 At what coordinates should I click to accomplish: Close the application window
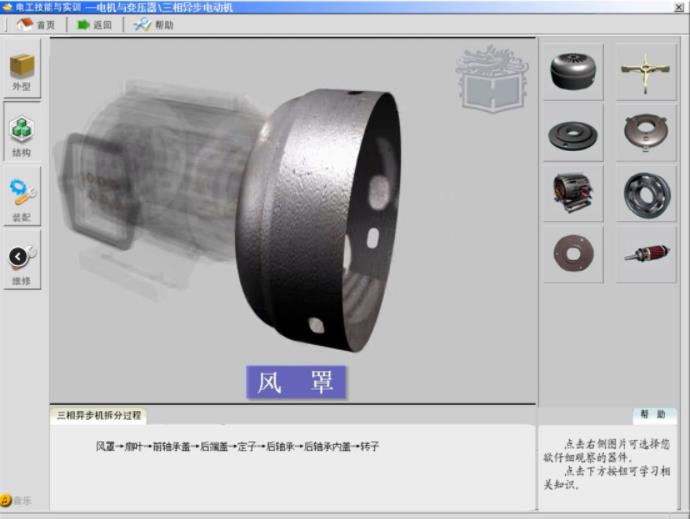[x=679, y=7]
